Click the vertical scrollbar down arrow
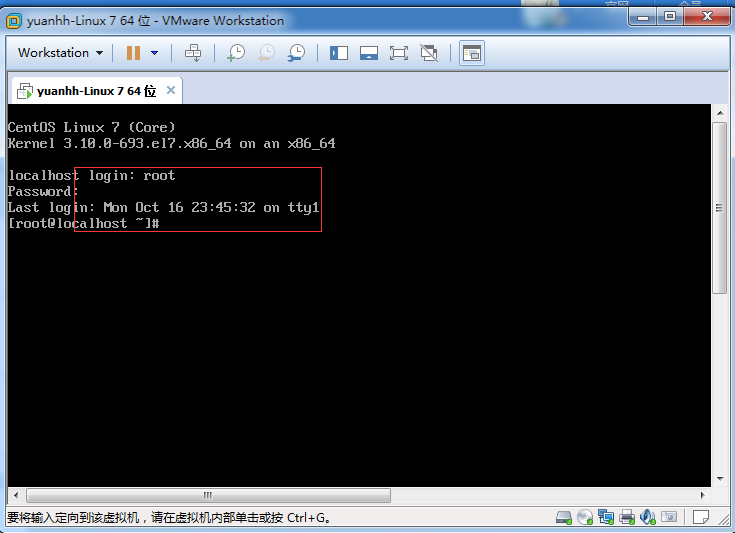 point(720,479)
